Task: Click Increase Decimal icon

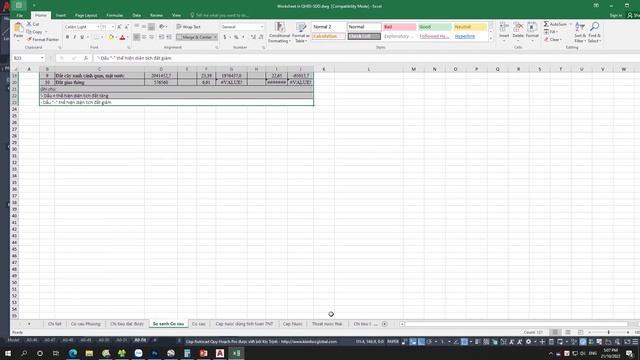Action: pyautogui.click(x=253, y=37)
